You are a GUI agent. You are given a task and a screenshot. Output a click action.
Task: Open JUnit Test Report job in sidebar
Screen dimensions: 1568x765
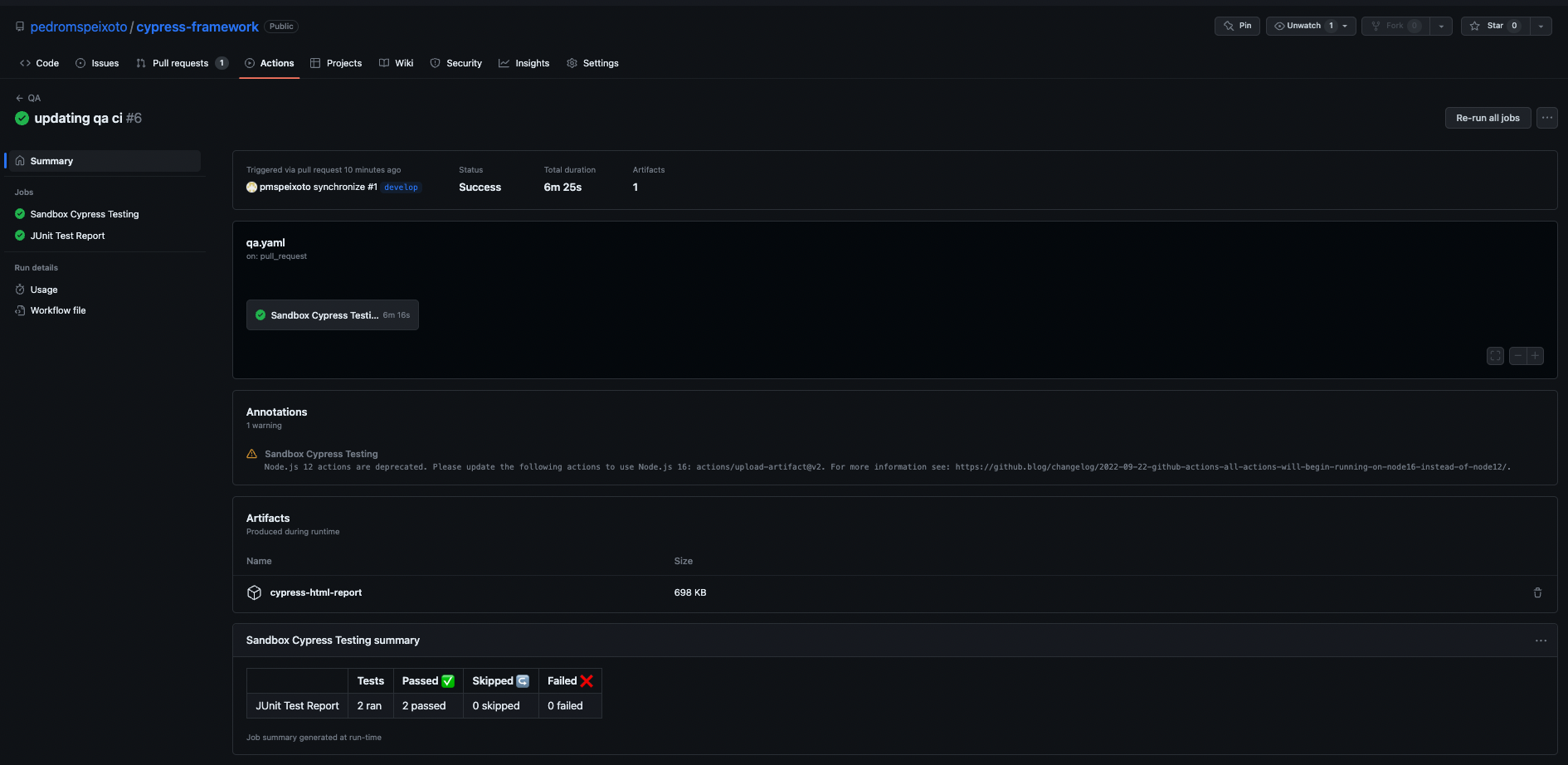point(67,236)
